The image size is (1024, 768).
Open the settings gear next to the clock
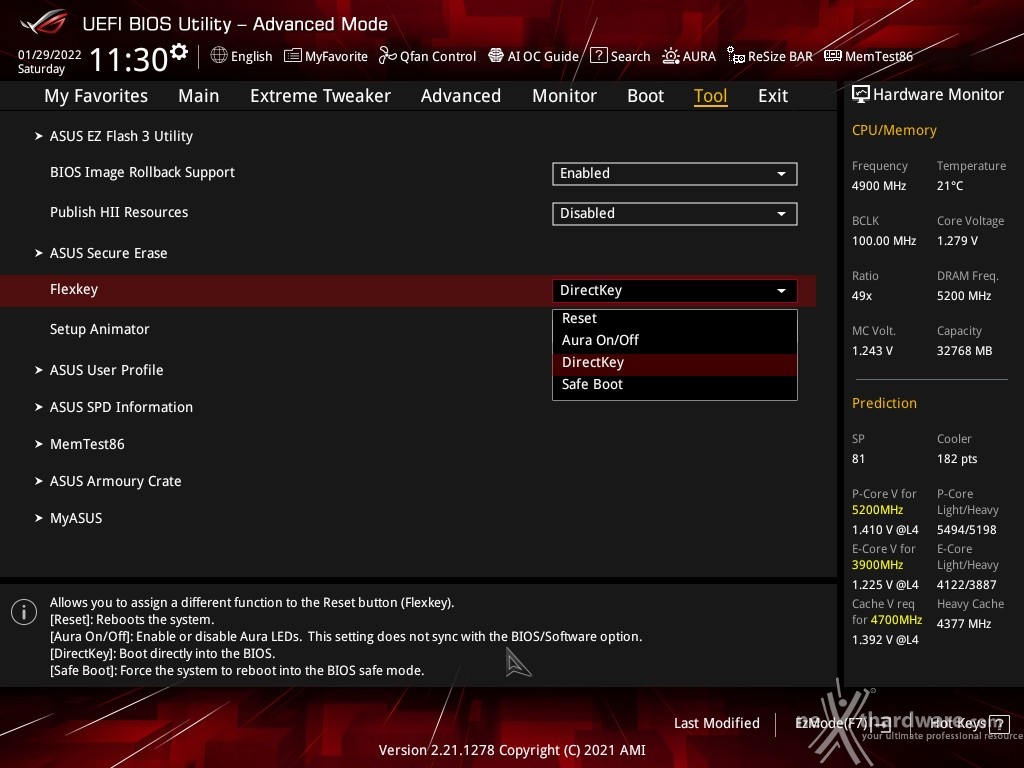[x=178, y=52]
